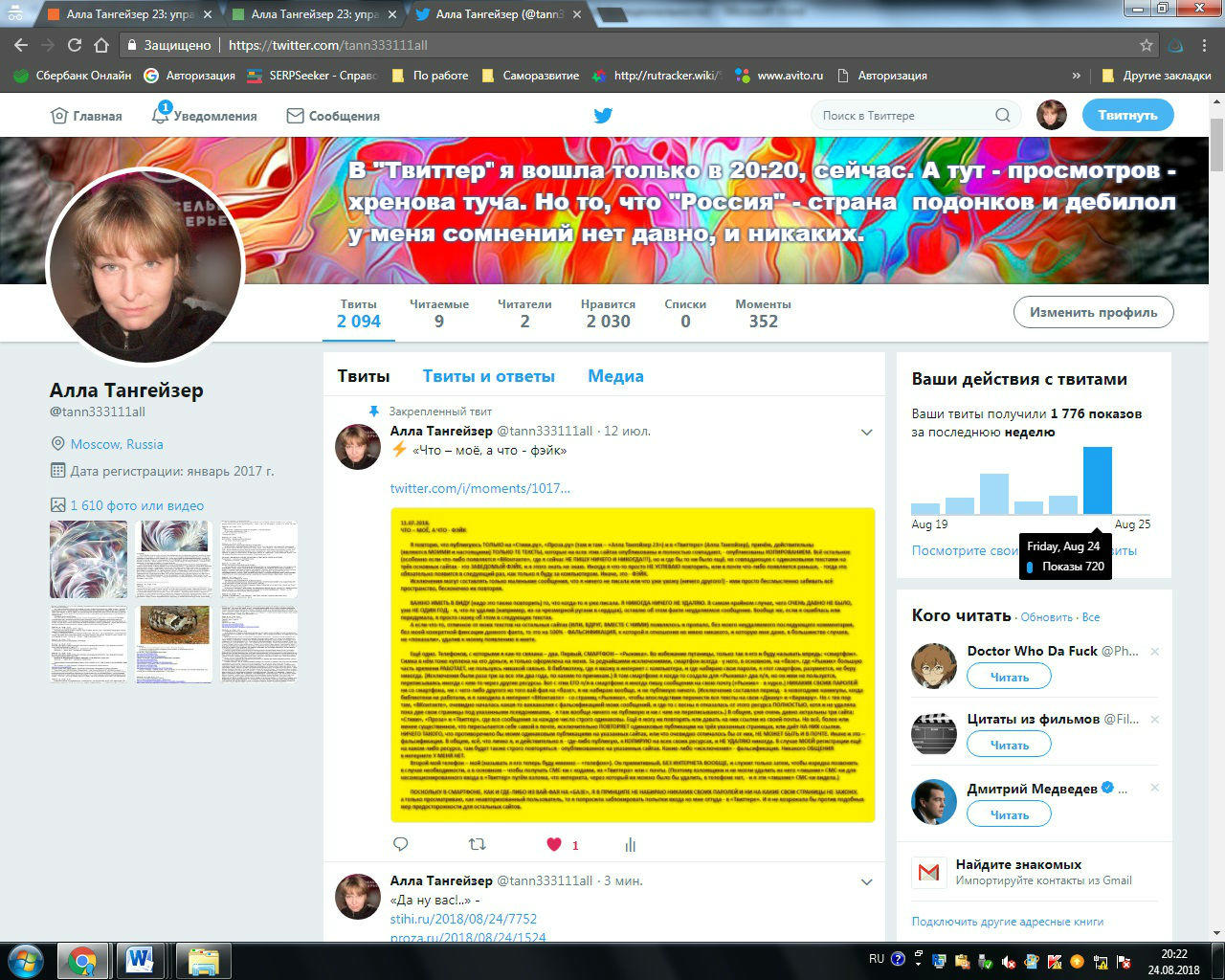The height and width of the screenshot is (980, 1225).
Task: Open stihi.ru/2018/08/24/7752 link
Action: tap(463, 919)
